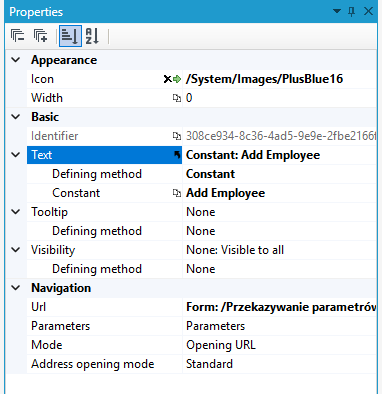Click the 'Form: /Przekazywanie parametrów' value
The width and height of the screenshot is (382, 394).
(281, 307)
